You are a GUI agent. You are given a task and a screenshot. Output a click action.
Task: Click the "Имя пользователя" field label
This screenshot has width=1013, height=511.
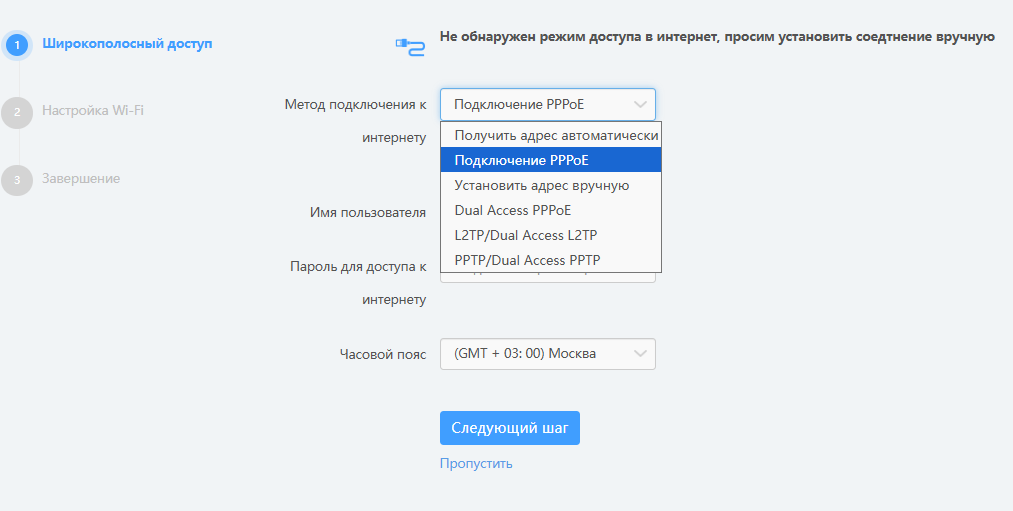[368, 213]
